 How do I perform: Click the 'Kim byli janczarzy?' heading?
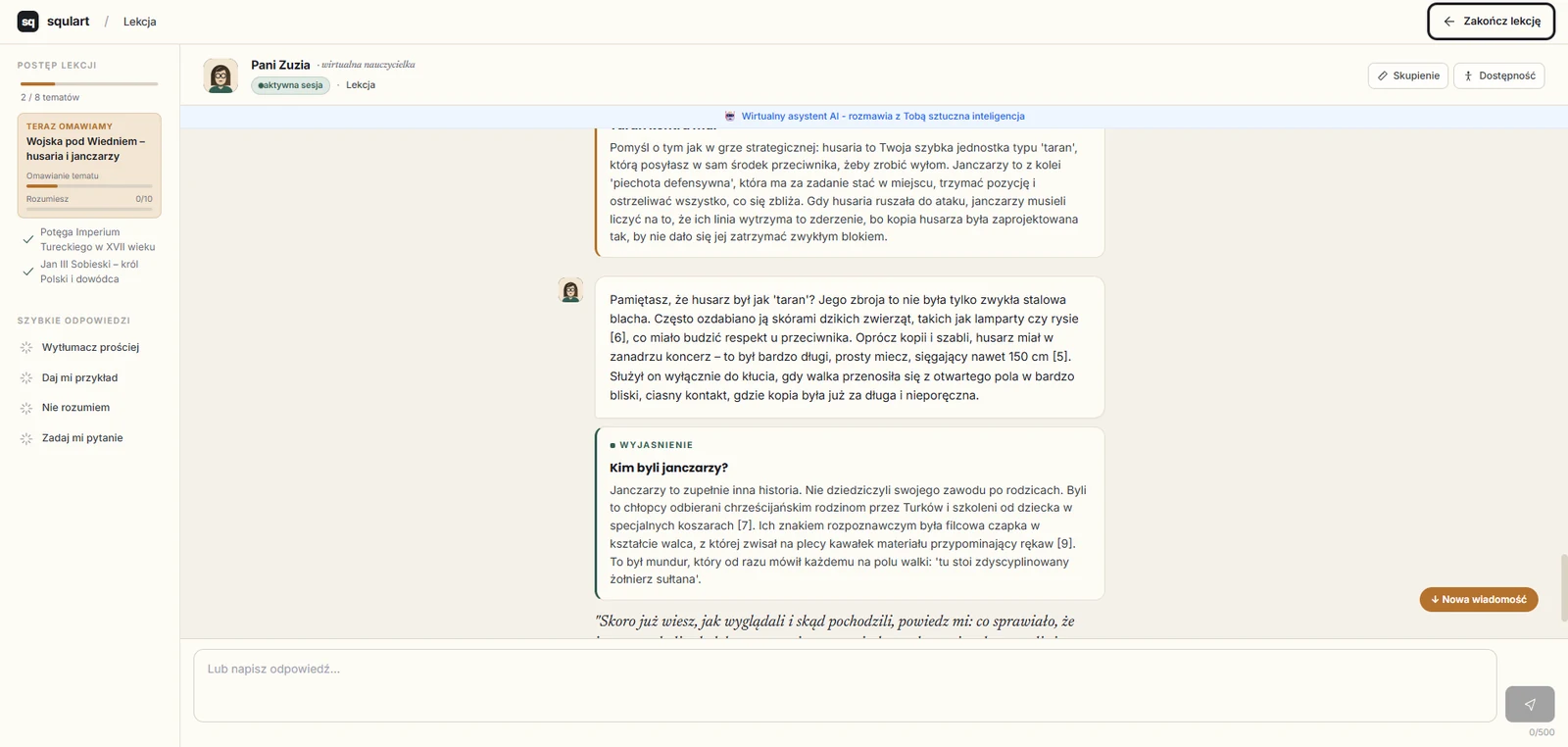[x=668, y=468]
